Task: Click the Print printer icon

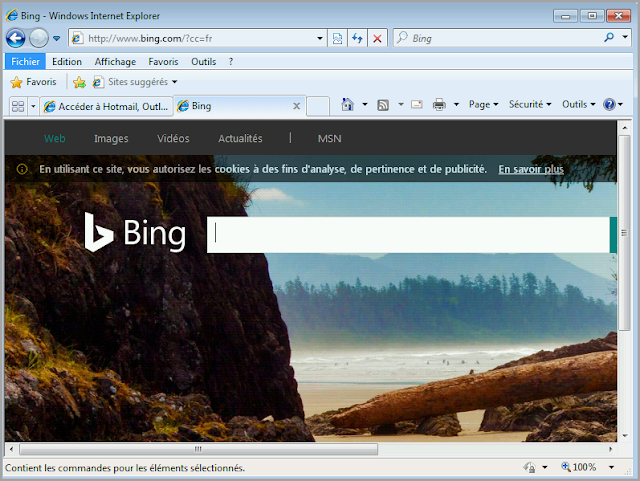Action: pyautogui.click(x=439, y=105)
